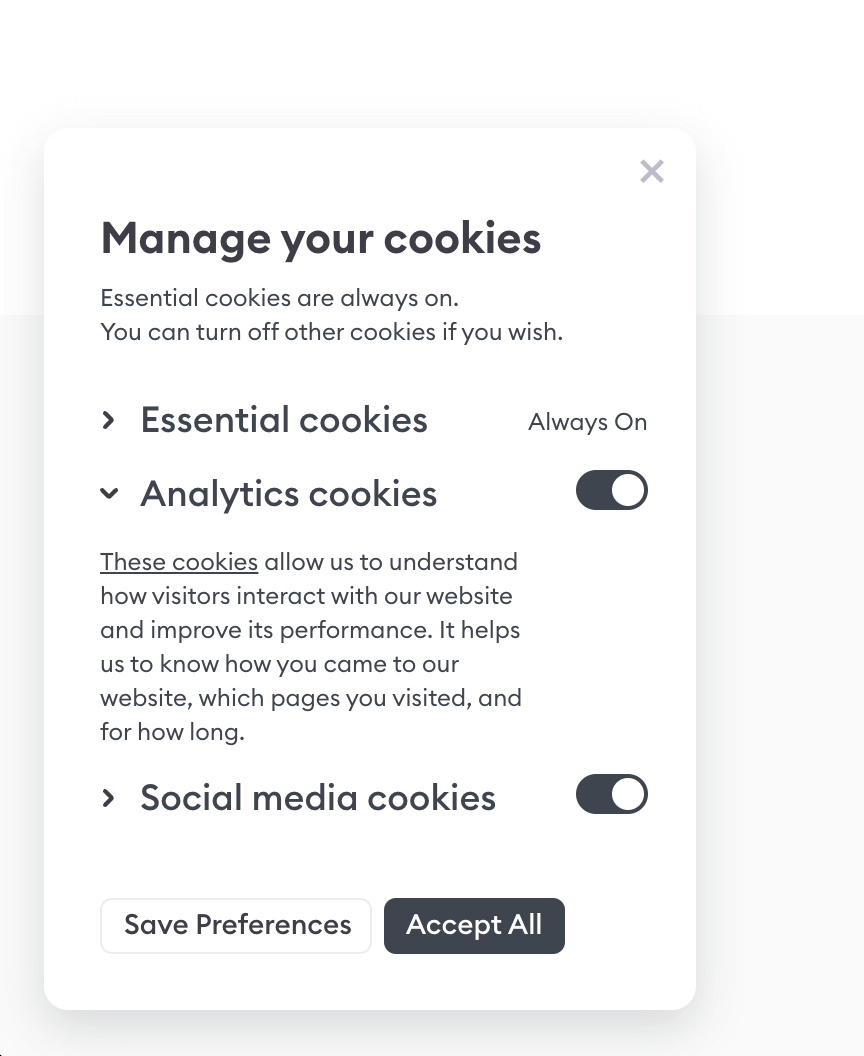Screen dimensions: 864x1056
Task: Click the "Essential cookies are always on" text
Action: (x=279, y=298)
